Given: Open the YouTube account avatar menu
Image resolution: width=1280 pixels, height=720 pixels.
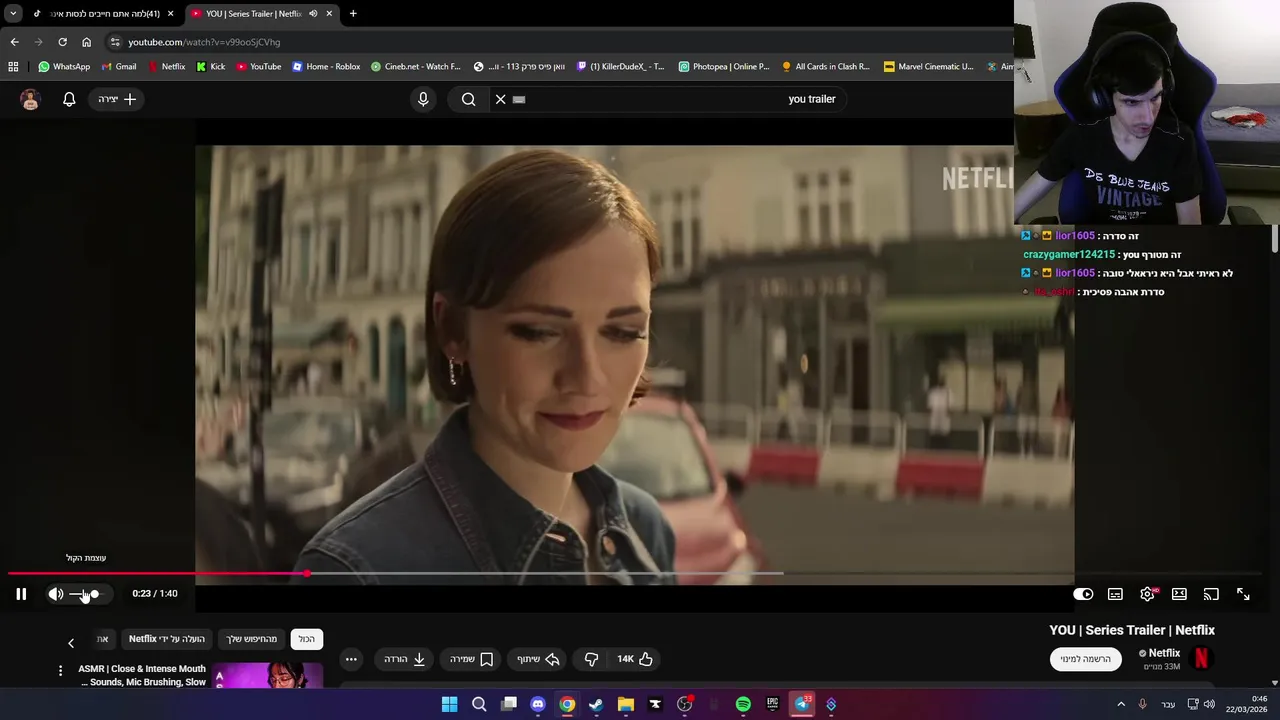Looking at the screenshot, I should tap(30, 99).
